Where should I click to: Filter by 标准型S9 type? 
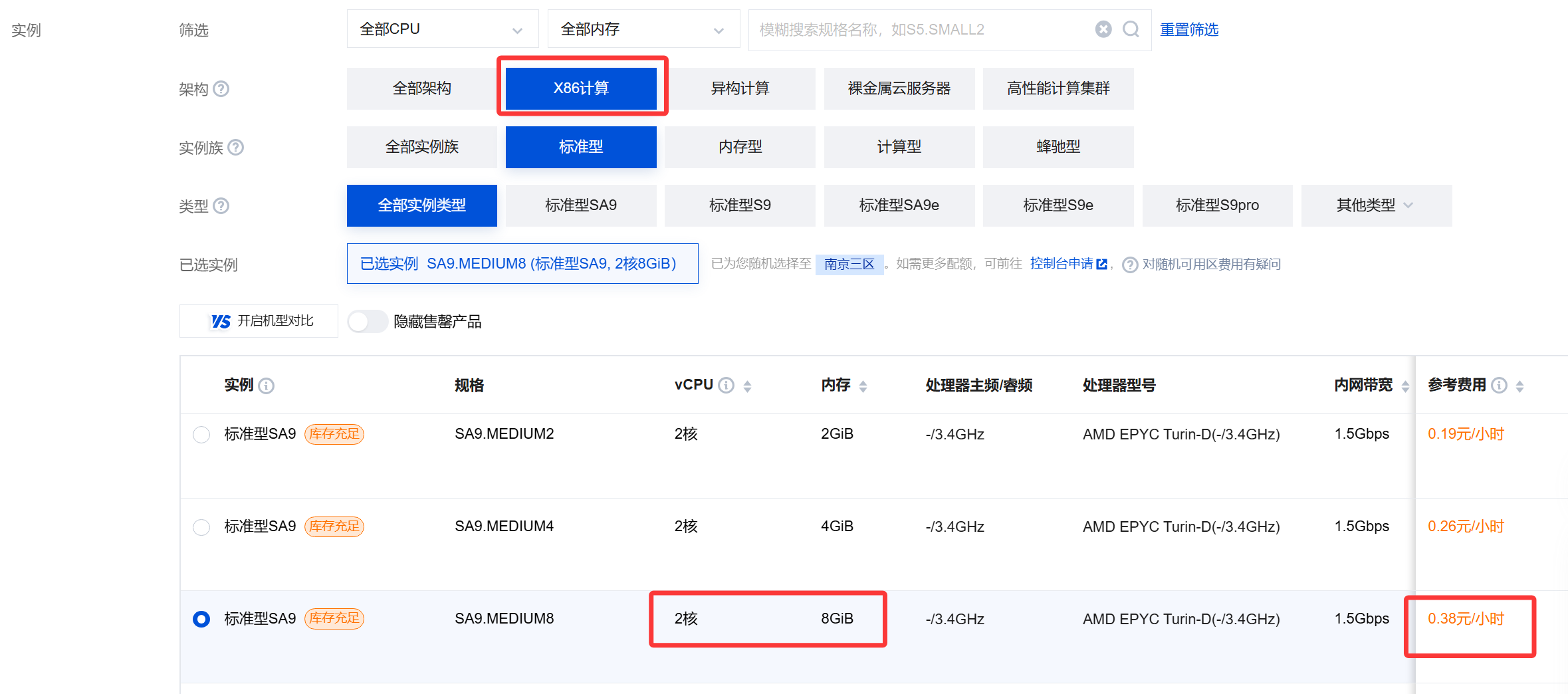click(740, 205)
